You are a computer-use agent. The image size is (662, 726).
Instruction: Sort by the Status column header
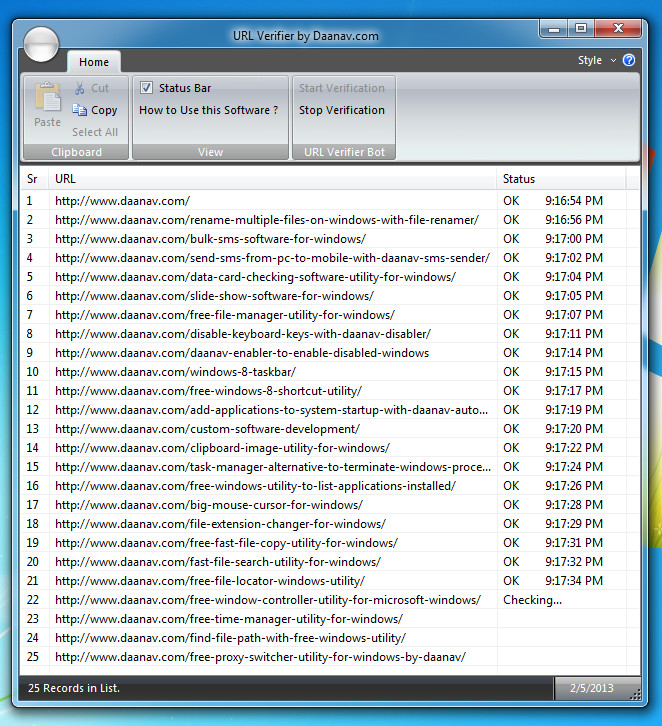pos(561,179)
